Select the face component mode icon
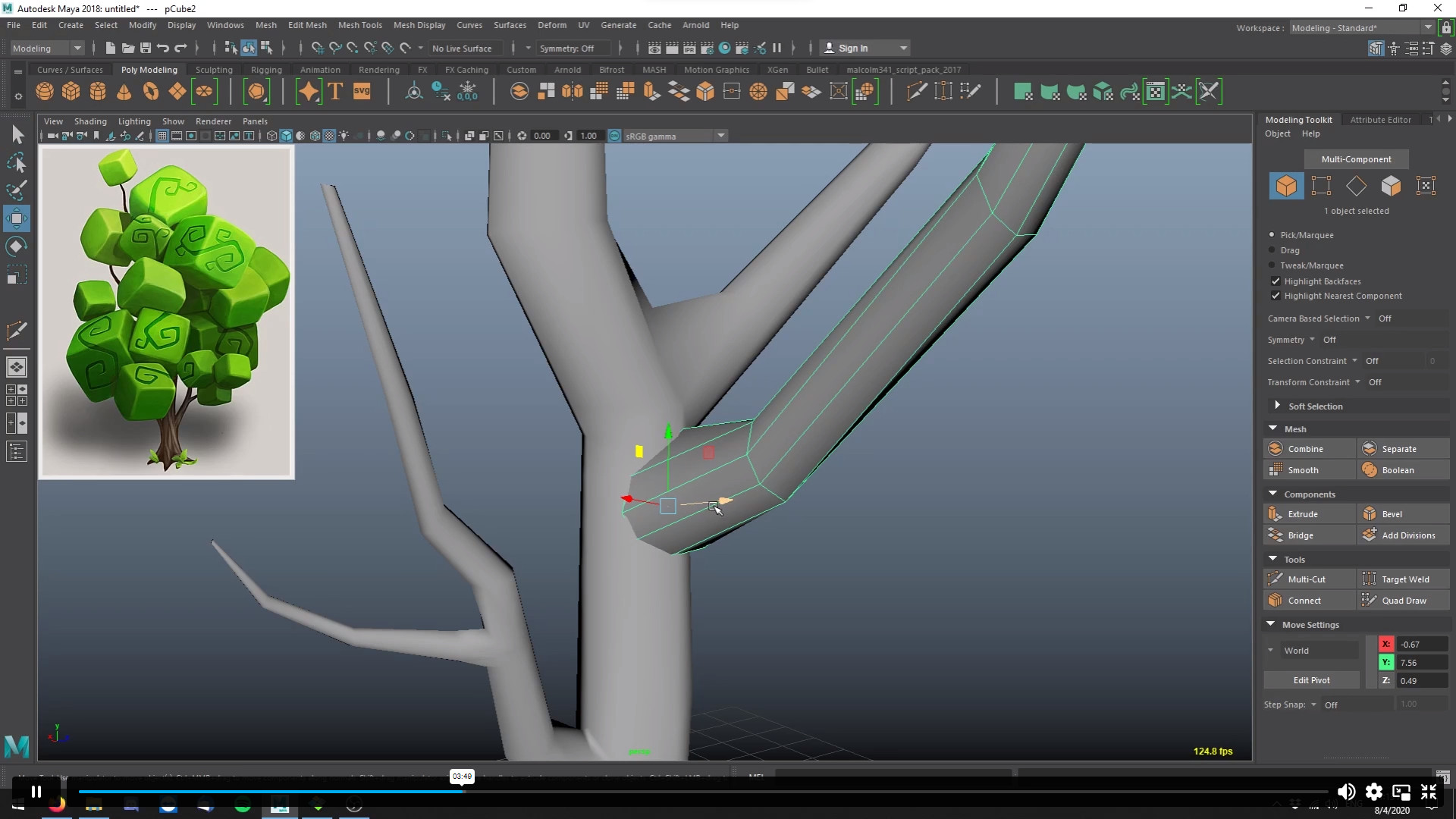This screenshot has height=819, width=1456. point(1391,185)
